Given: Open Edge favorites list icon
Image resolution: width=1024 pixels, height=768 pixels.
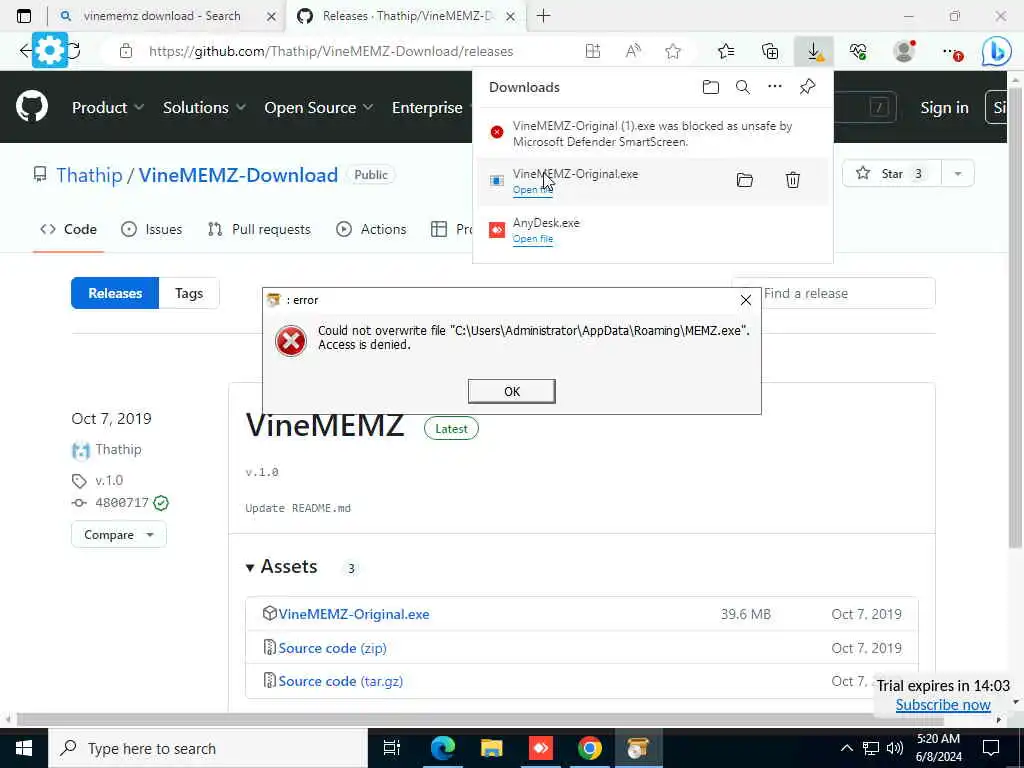Looking at the screenshot, I should (x=726, y=52).
